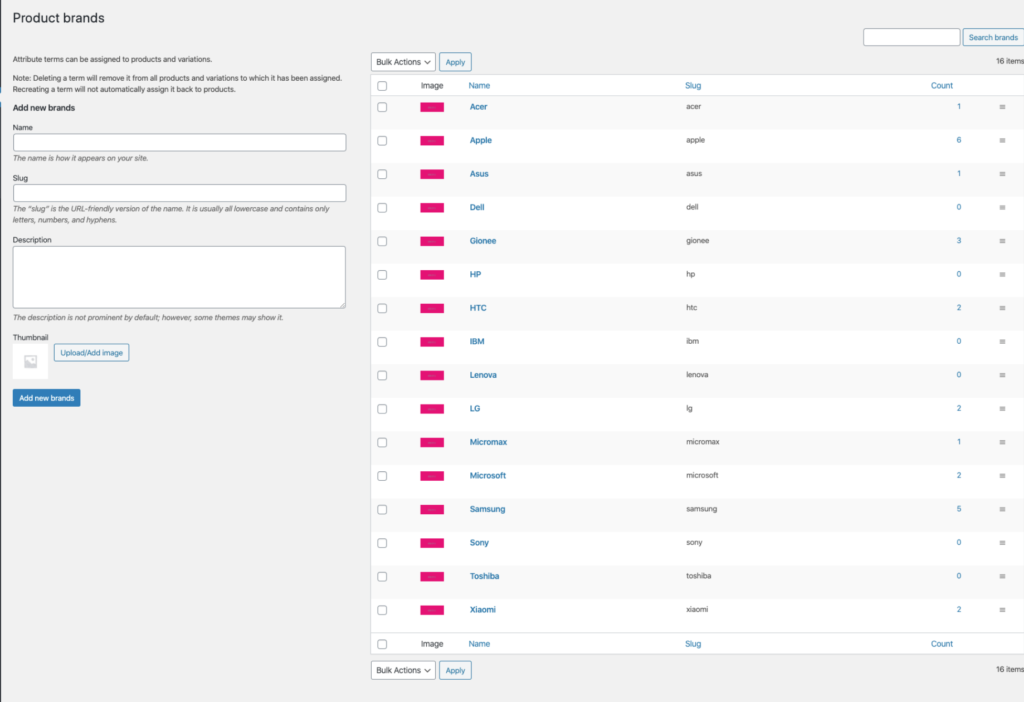The image size is (1024, 702).
Task: Open the Xiaomi brand link
Action: (x=483, y=610)
